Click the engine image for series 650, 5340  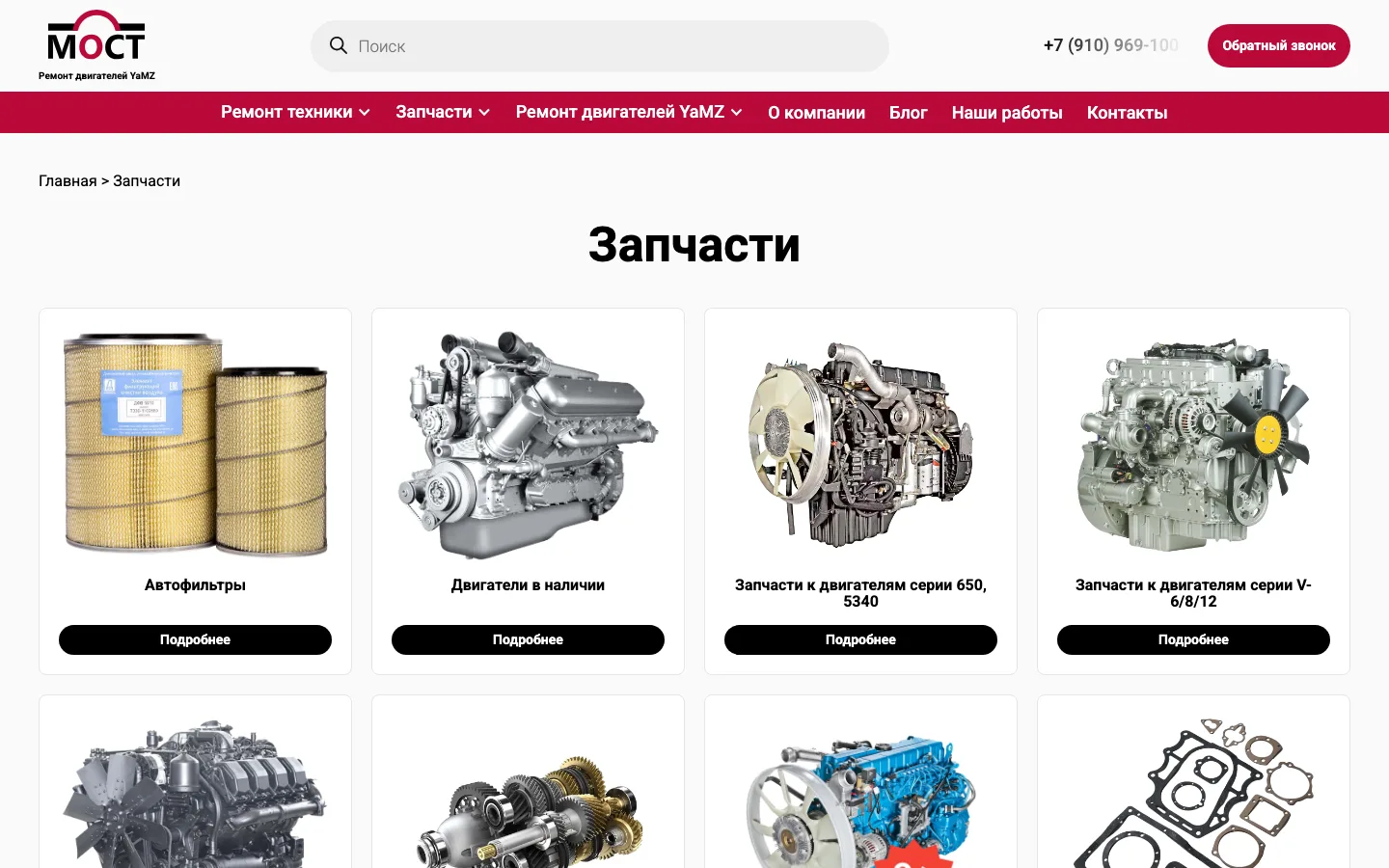pyautogui.click(x=860, y=444)
